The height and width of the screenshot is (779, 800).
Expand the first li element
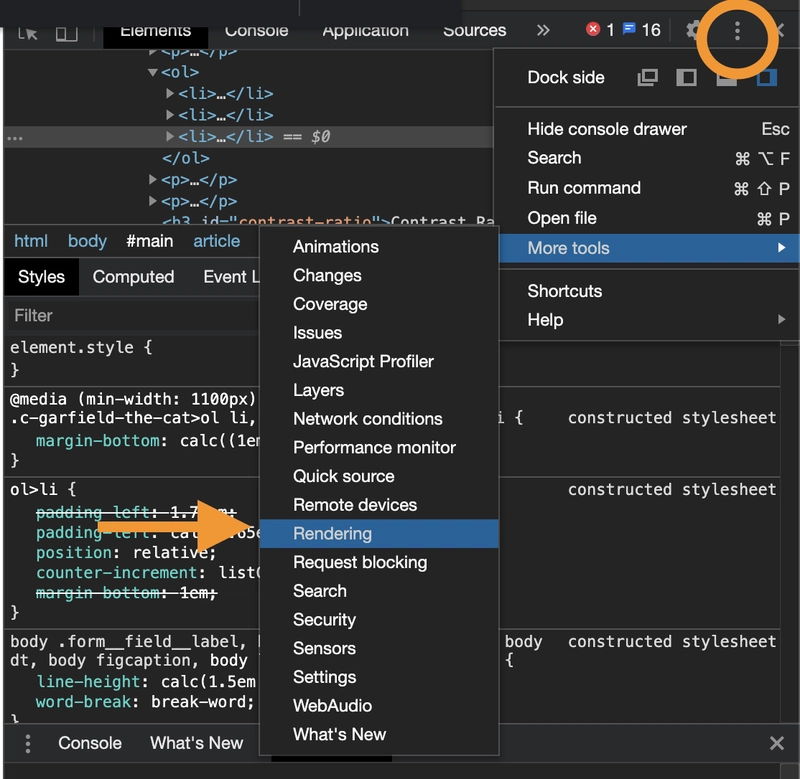[x=170, y=93]
